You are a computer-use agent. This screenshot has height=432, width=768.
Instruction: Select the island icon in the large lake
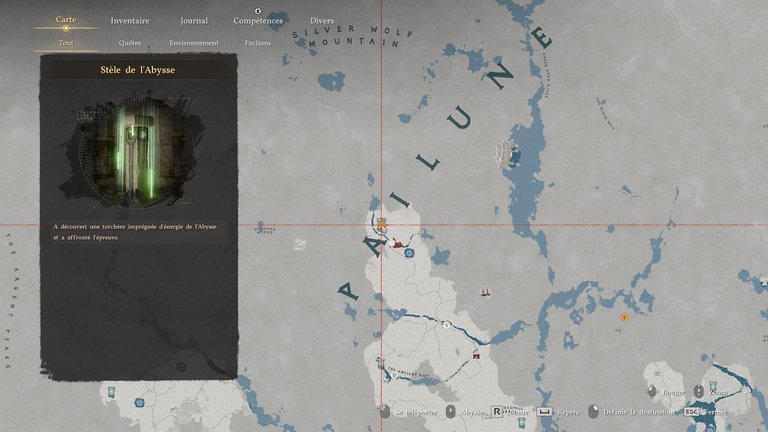[x=512, y=154]
